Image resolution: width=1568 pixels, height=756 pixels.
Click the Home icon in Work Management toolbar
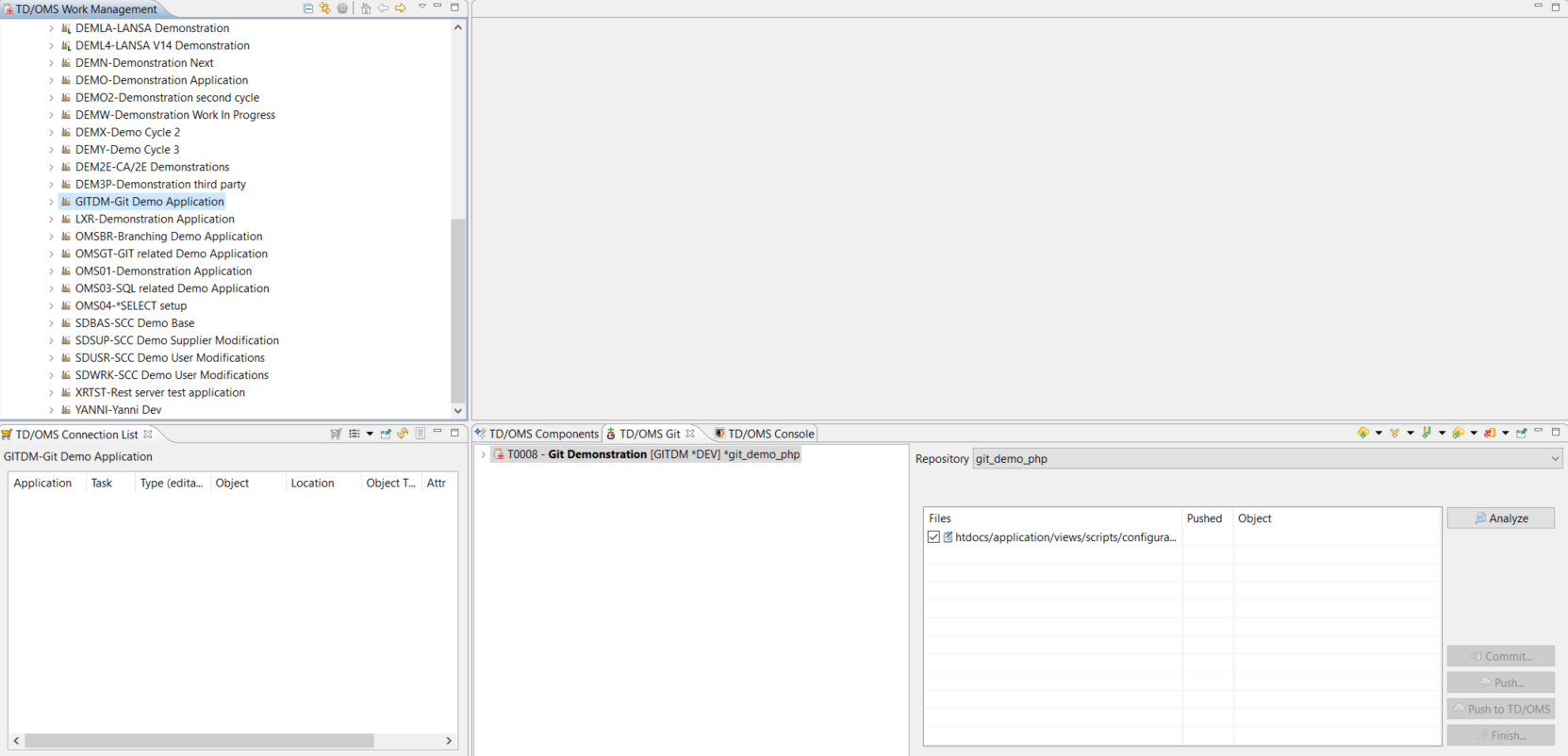point(366,8)
